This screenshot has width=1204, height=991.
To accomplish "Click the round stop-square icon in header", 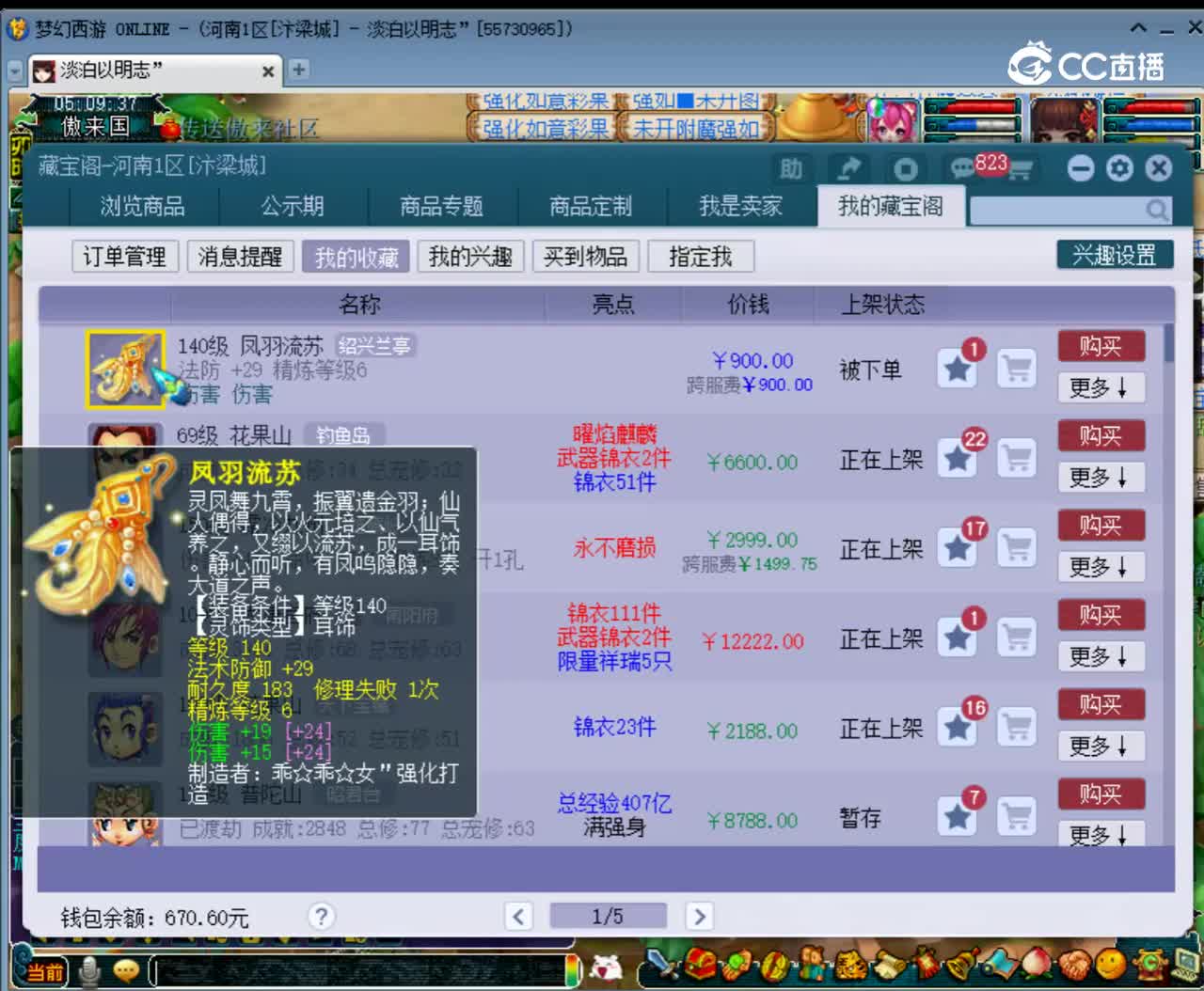I will tap(906, 168).
